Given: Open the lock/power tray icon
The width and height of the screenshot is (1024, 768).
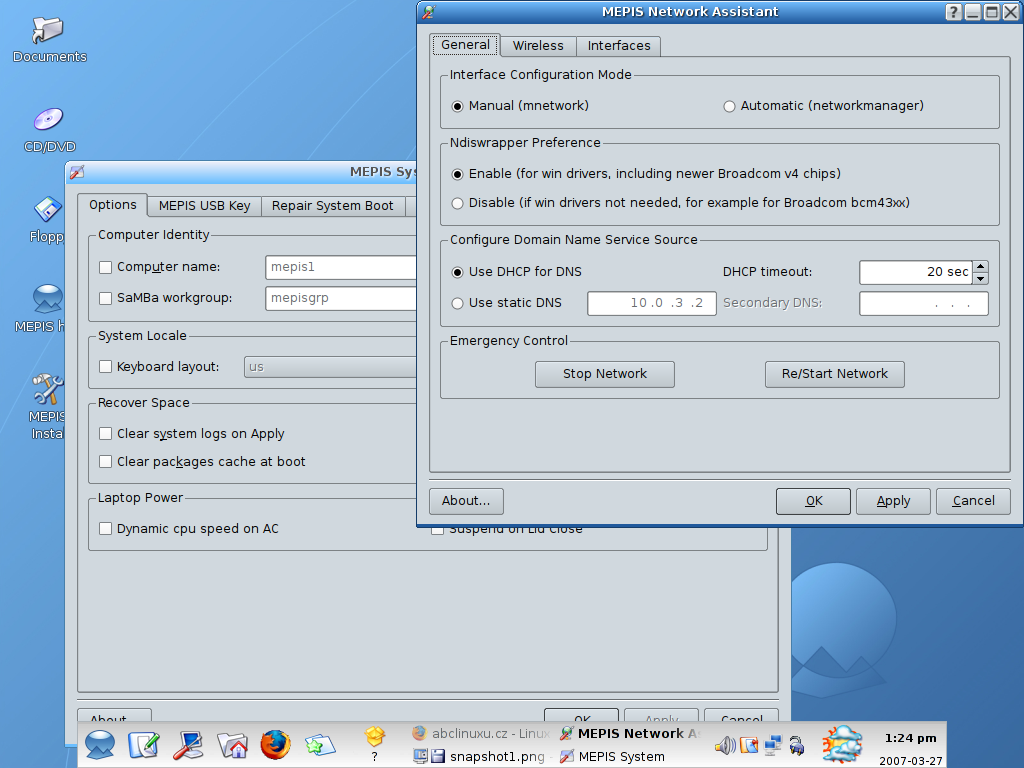Looking at the screenshot, I should point(797,745).
